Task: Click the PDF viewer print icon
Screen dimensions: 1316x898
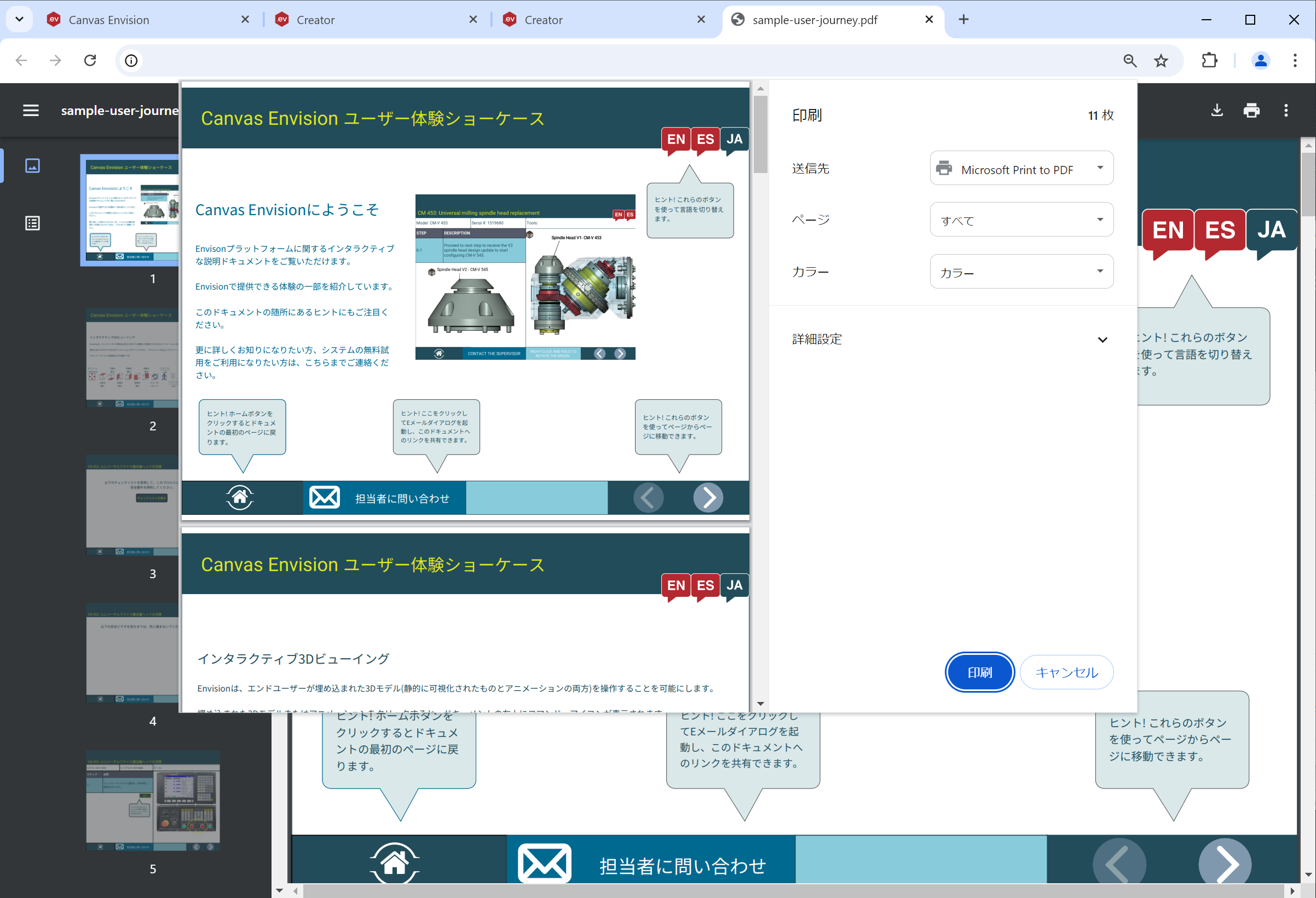Action: point(1251,111)
